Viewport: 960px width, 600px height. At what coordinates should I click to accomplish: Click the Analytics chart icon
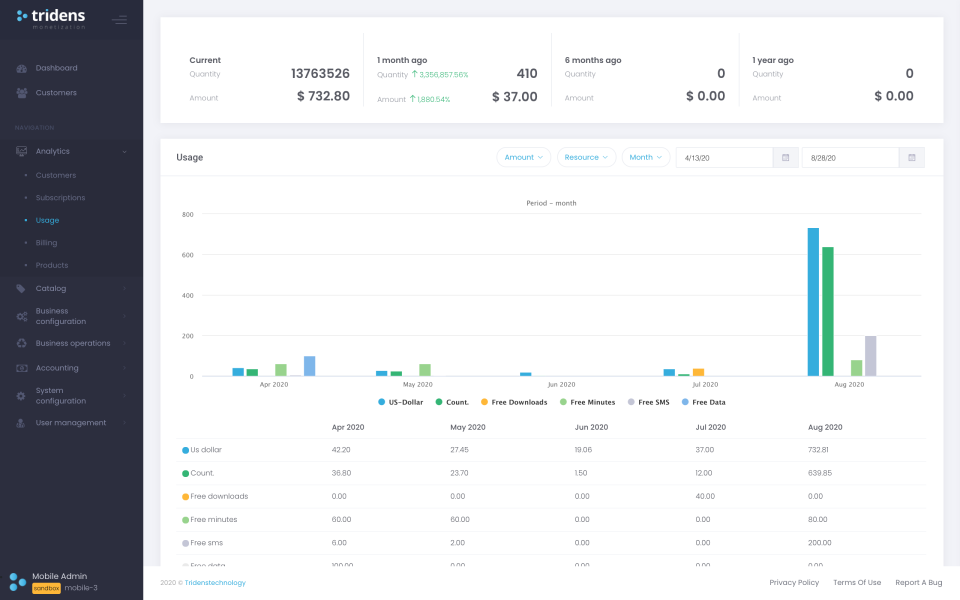click(x=22, y=152)
